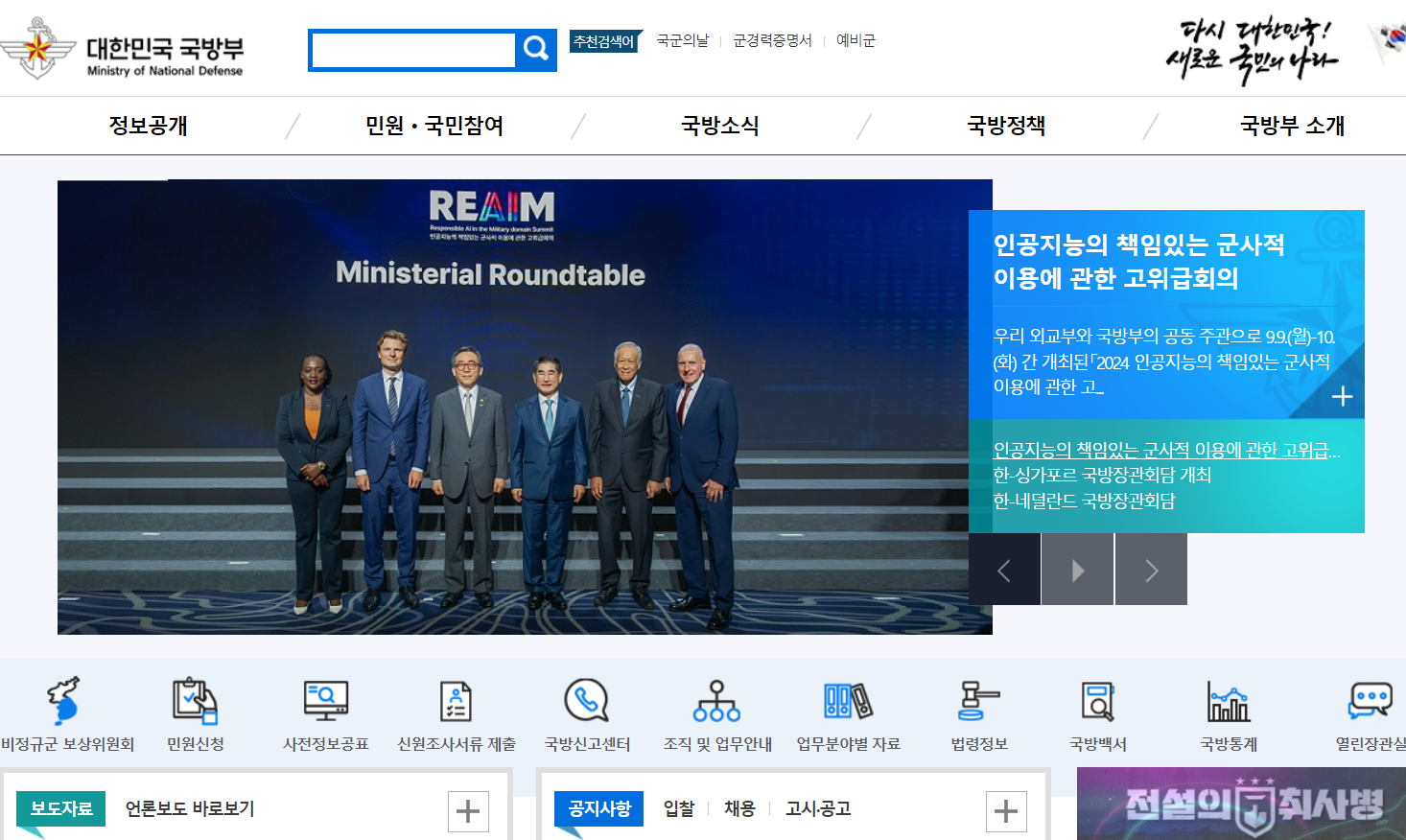This screenshot has width=1406, height=840.
Task: Open the 국방정책 menu
Action: pos(1006,126)
